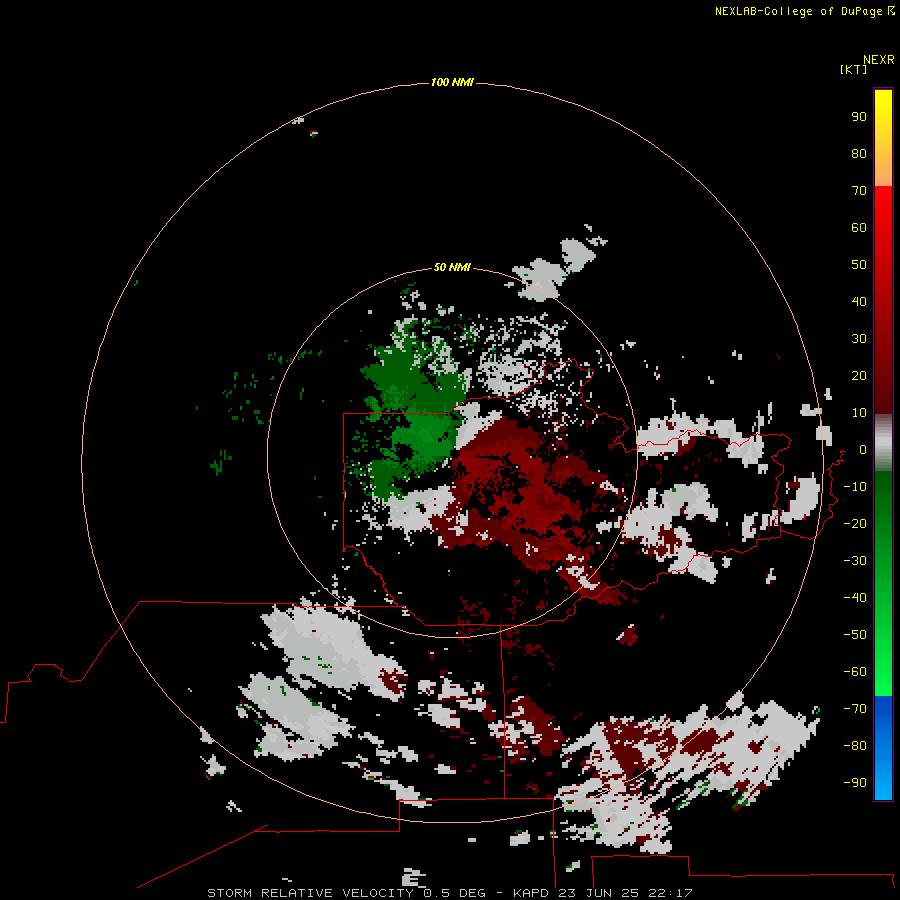900x900 pixels.
Task: Click the 10 value on the color scale
Action: [859, 413]
